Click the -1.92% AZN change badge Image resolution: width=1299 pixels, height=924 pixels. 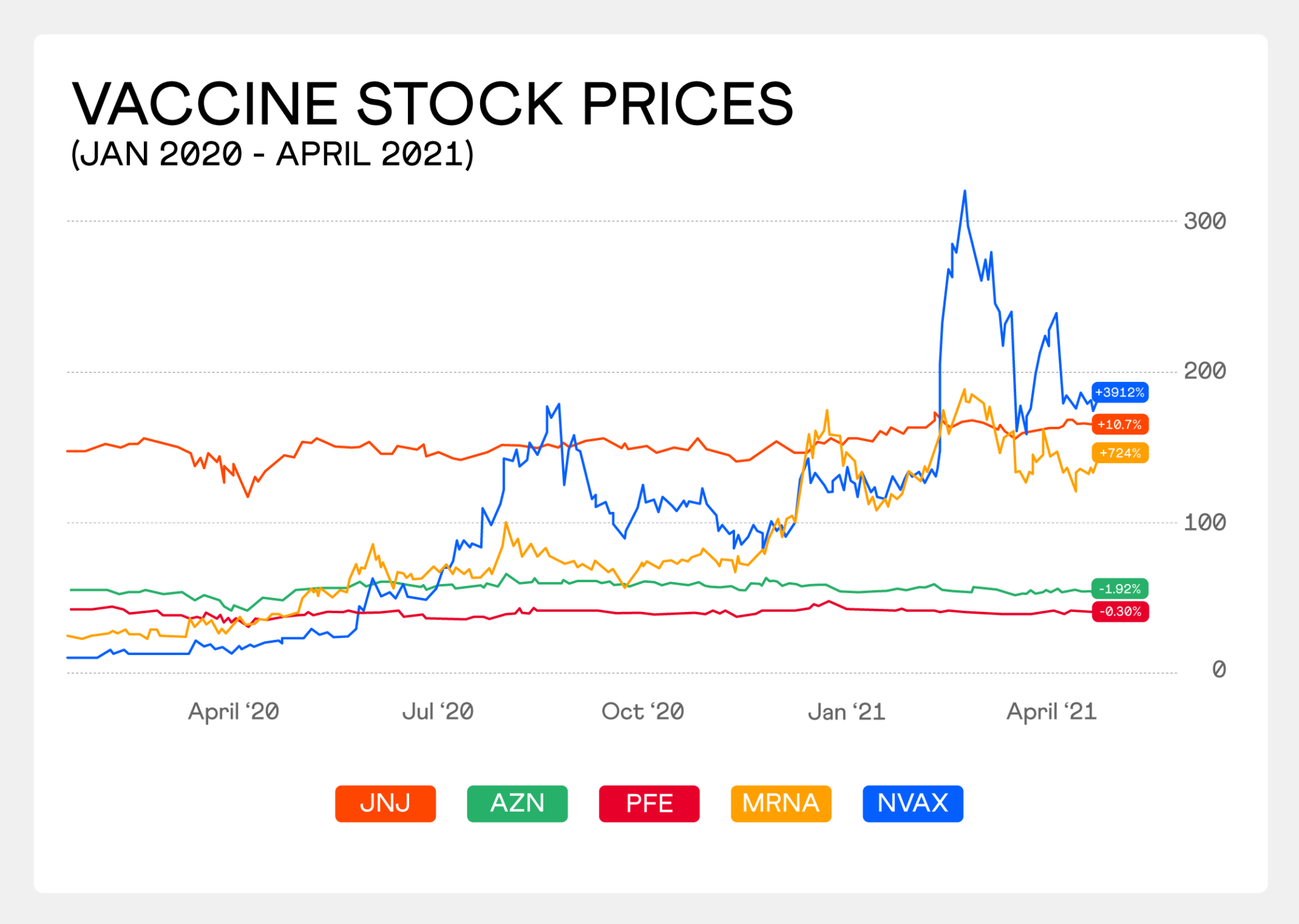[1119, 589]
